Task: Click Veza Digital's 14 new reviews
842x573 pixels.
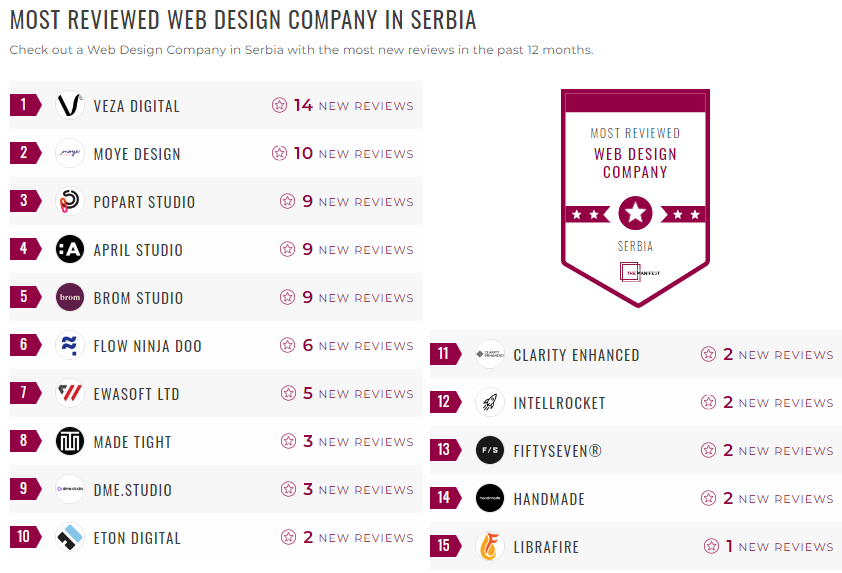Action: click(343, 106)
